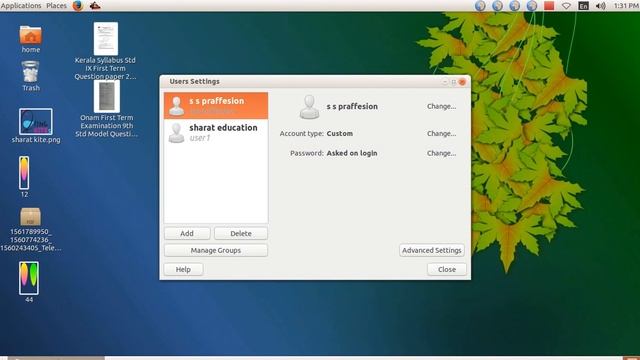Viewport: 640px width, 360px height.
Task: Click the Users Settings title bar
Action: click(315, 82)
